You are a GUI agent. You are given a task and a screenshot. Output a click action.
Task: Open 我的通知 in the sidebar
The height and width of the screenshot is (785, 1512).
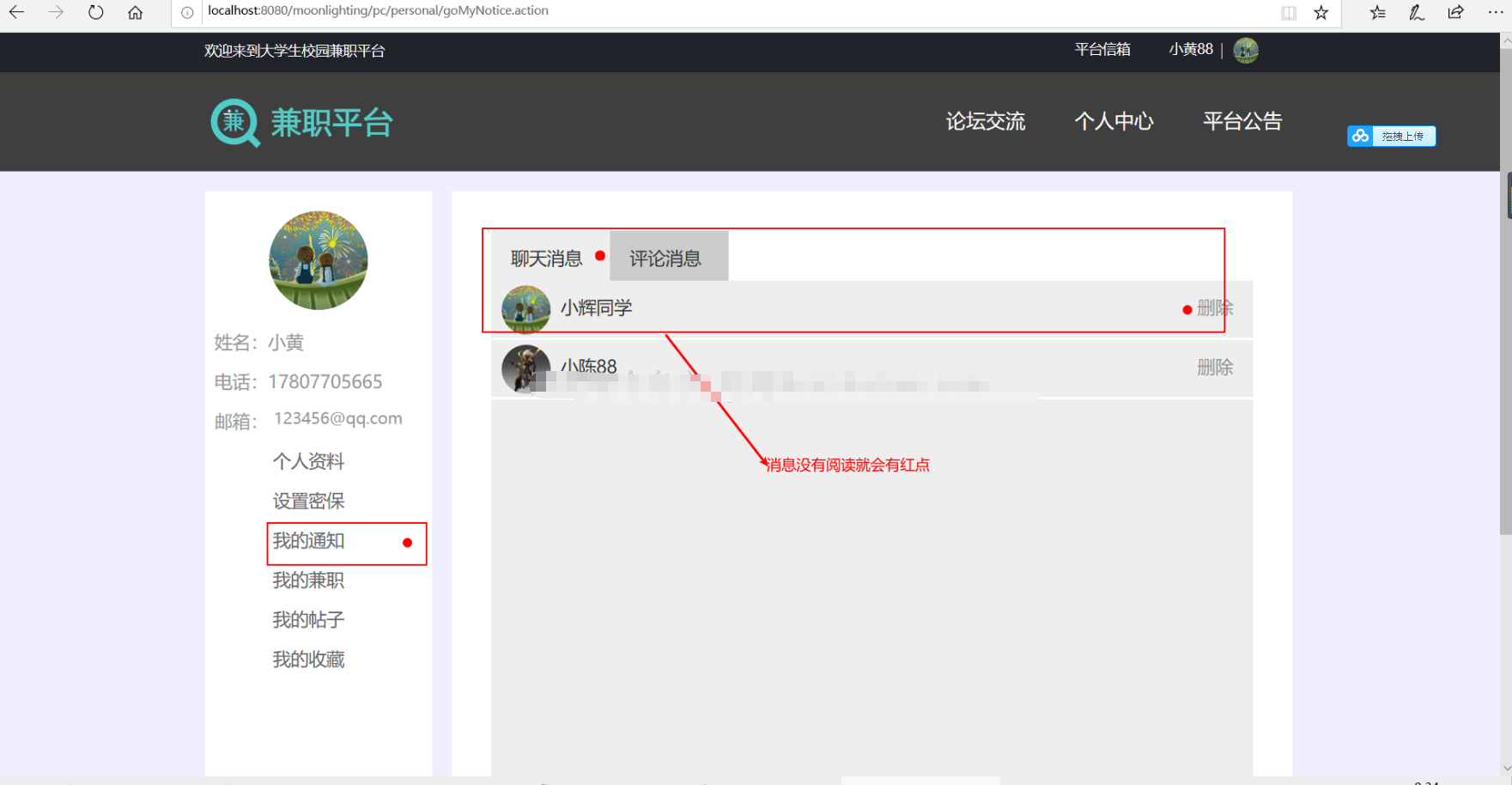pyautogui.click(x=308, y=541)
